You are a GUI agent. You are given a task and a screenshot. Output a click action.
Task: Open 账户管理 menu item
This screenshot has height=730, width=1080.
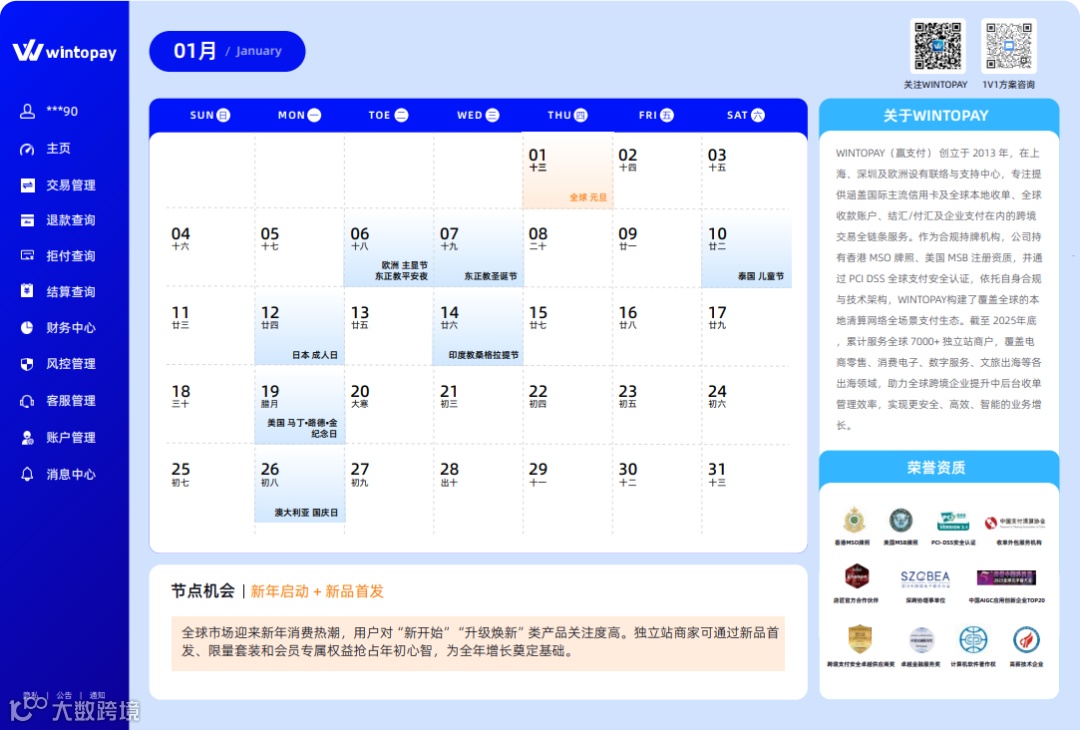71,437
